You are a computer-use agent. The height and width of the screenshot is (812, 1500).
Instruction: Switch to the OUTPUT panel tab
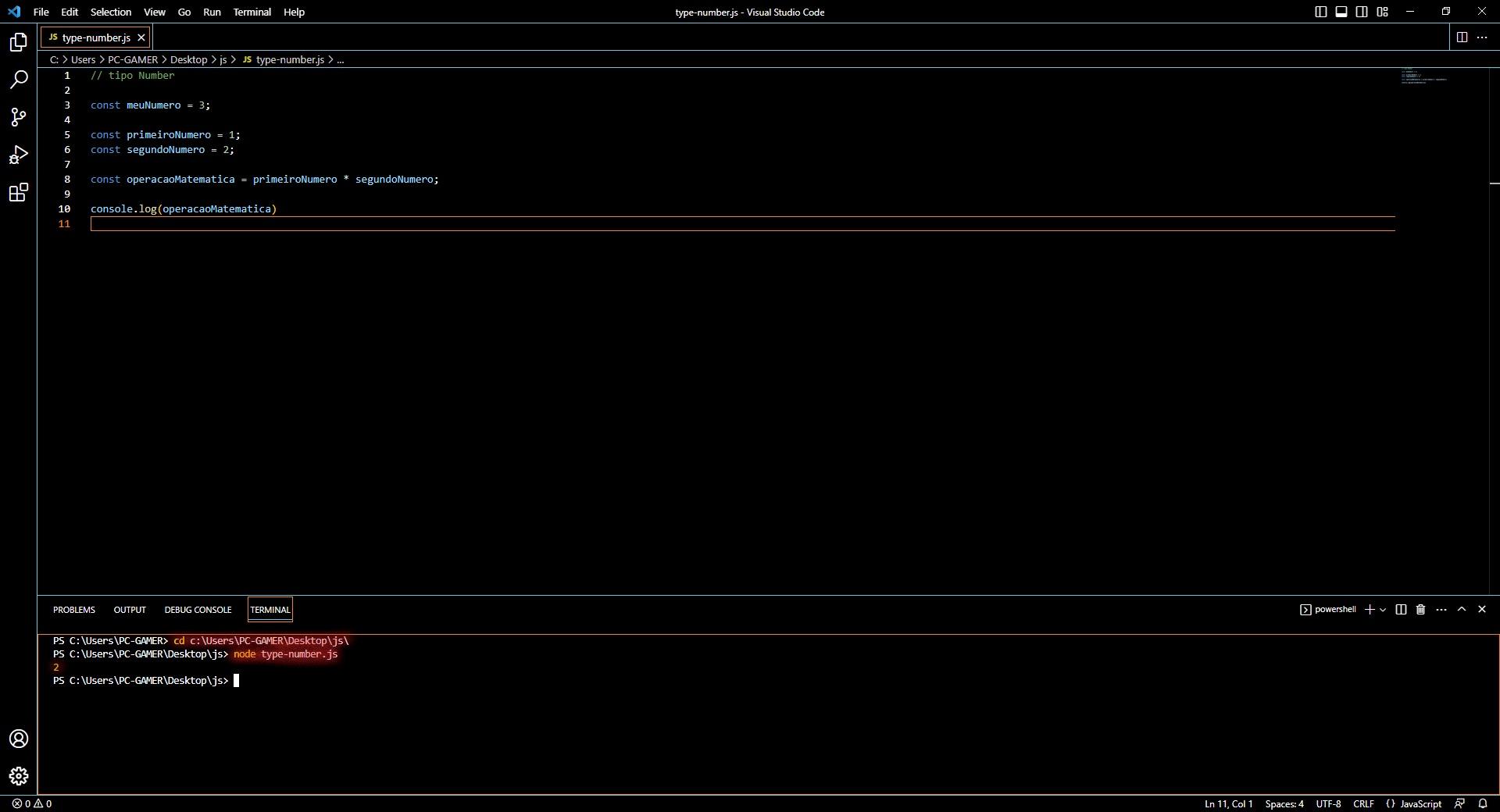(130, 610)
